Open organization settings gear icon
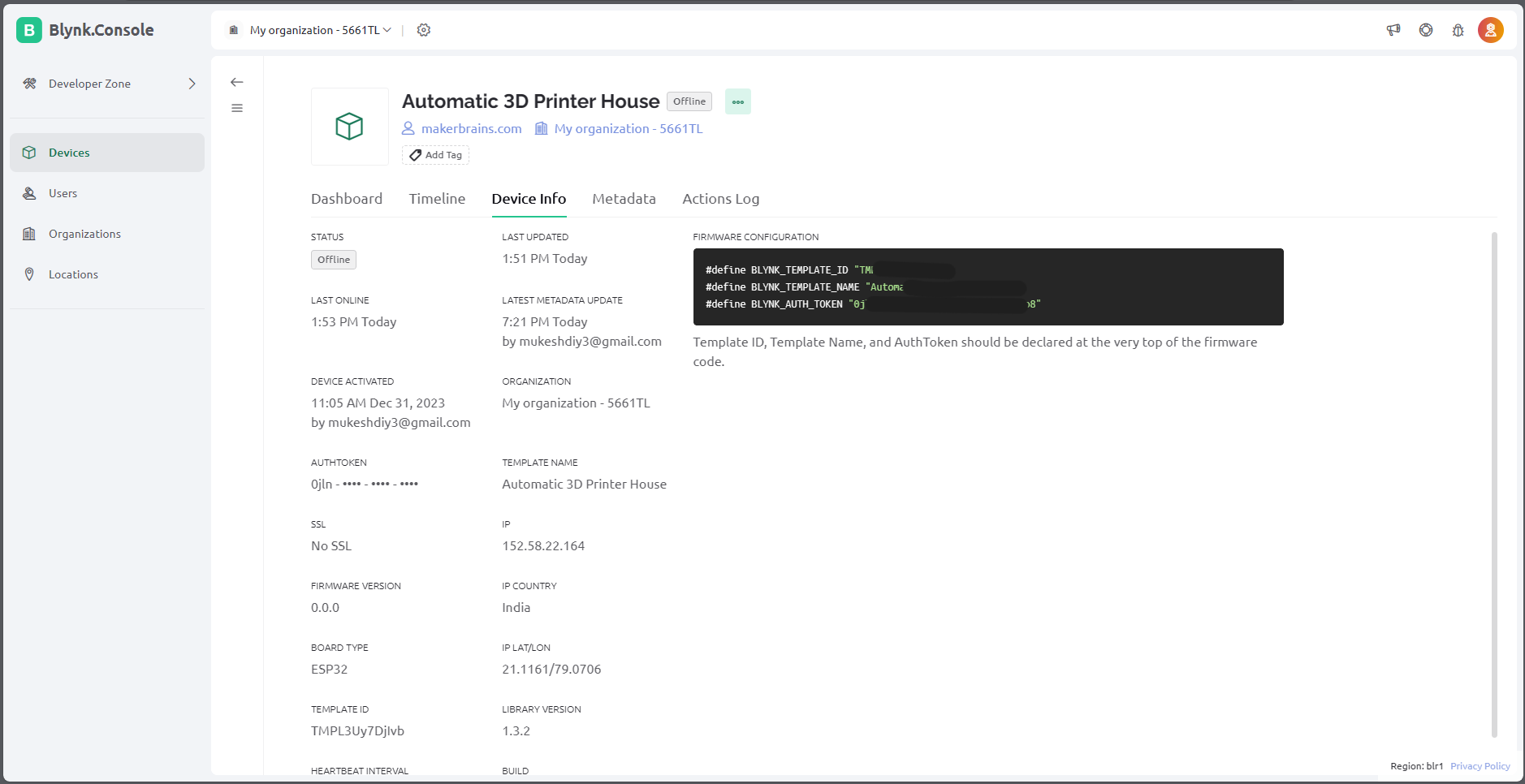The height and width of the screenshot is (784, 1525). pyautogui.click(x=424, y=30)
